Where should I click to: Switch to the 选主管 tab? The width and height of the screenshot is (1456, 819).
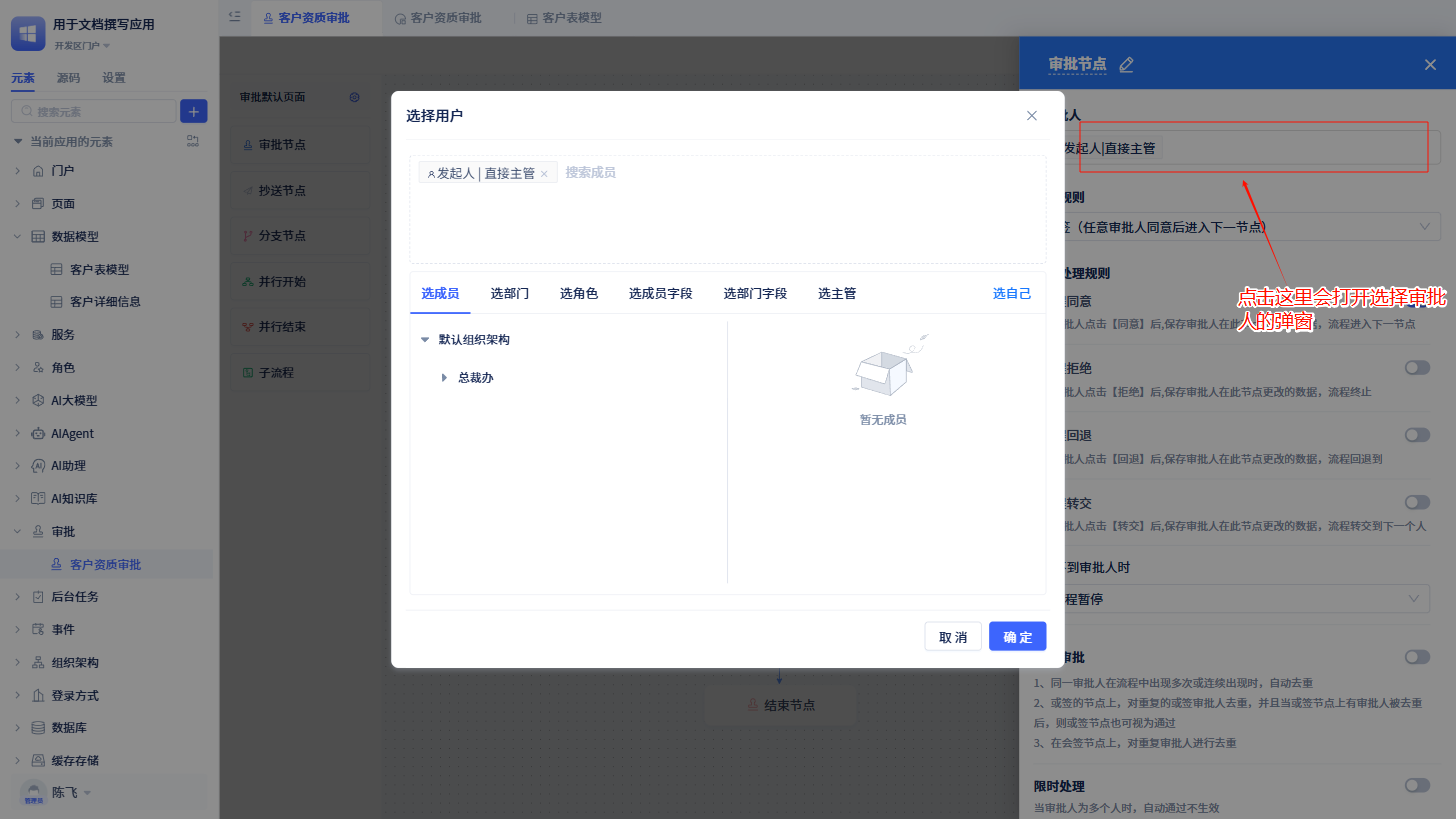[x=837, y=293]
